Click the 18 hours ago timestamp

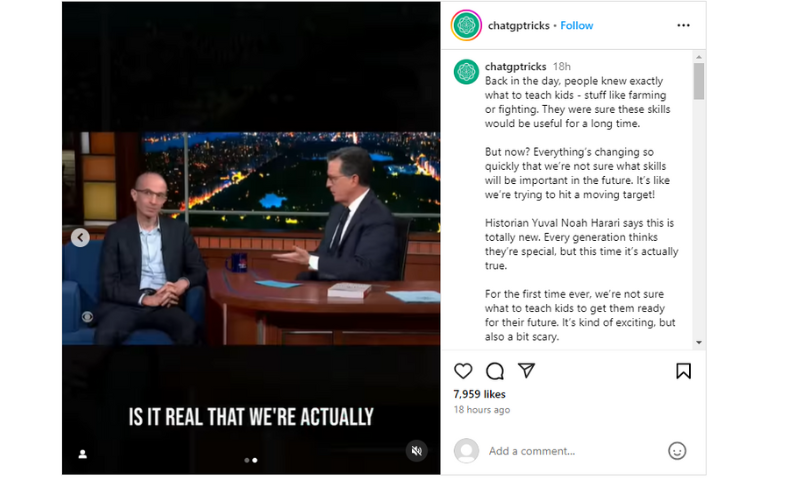click(x=482, y=410)
